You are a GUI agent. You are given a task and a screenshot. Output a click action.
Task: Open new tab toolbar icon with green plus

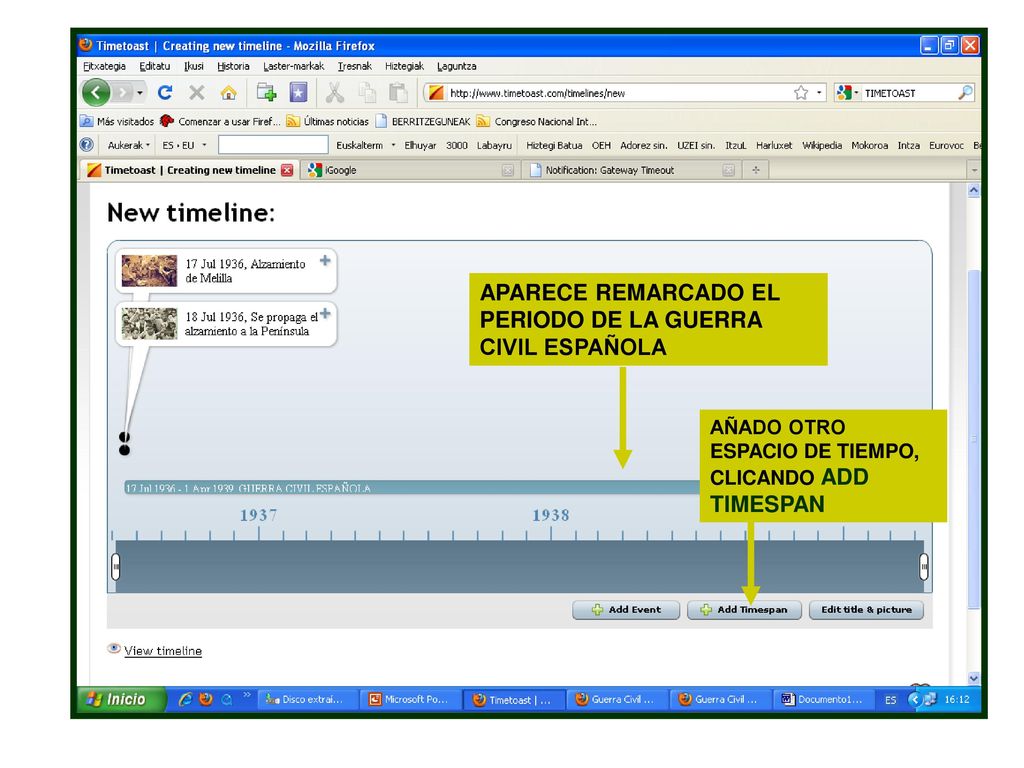pyautogui.click(x=266, y=93)
